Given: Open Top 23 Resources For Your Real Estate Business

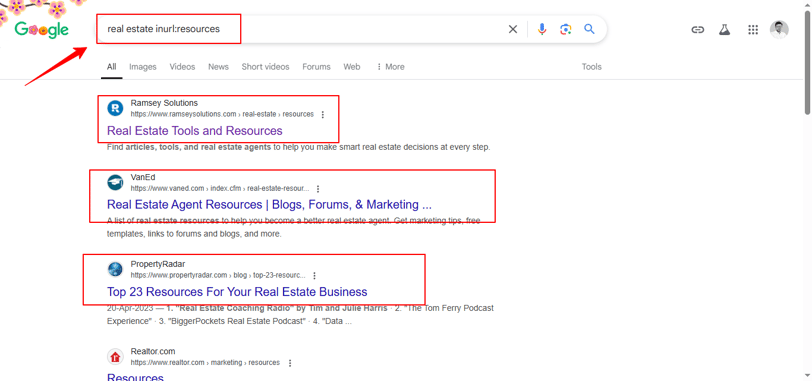Looking at the screenshot, I should (x=237, y=291).
